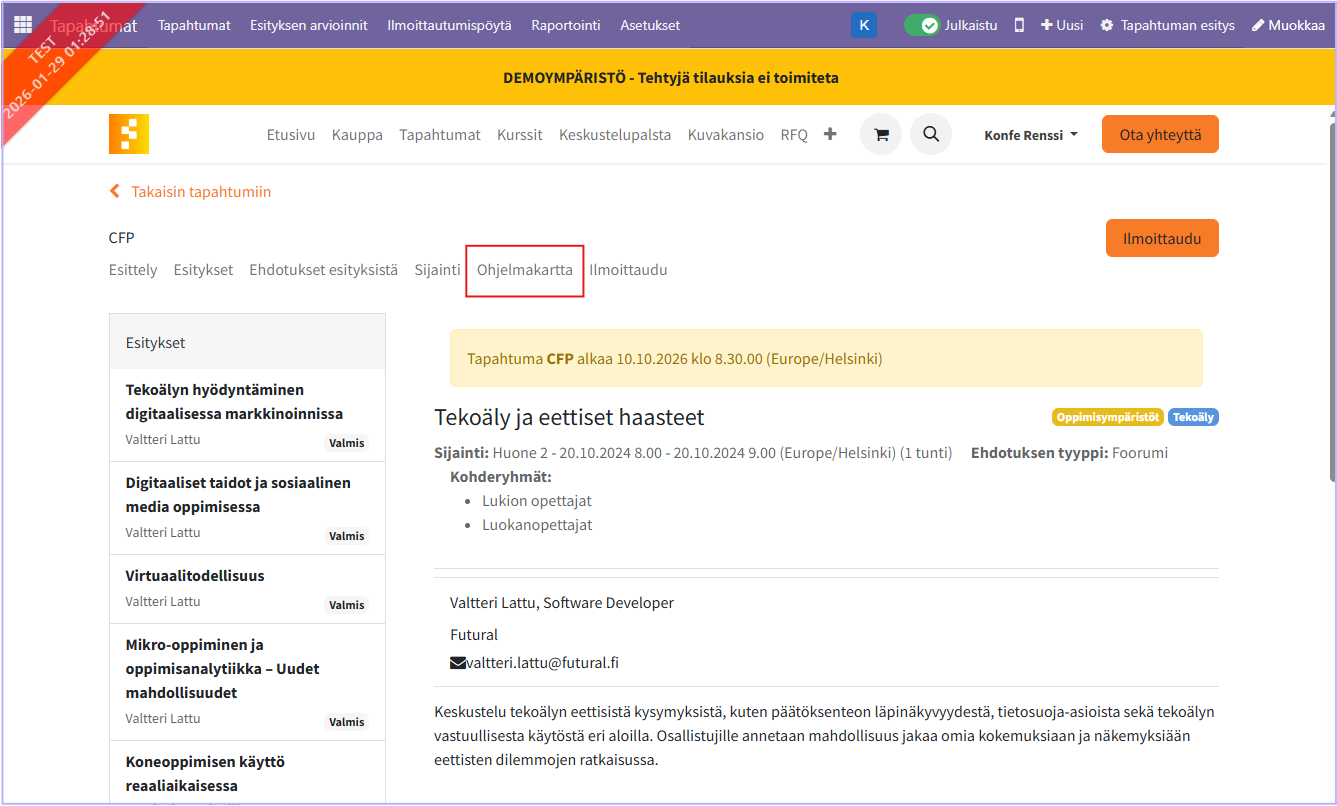Image resolution: width=1337 pixels, height=806 pixels.
Task: Click the Tekoäly blue tag badge
Action: point(1193,417)
